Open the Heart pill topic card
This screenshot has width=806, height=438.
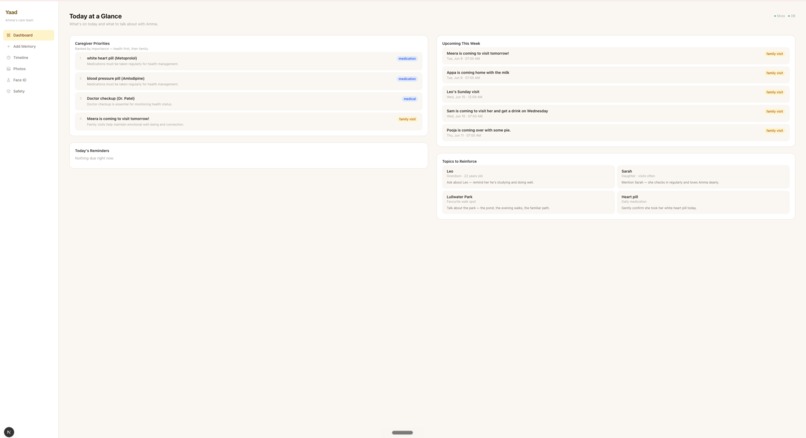point(703,202)
